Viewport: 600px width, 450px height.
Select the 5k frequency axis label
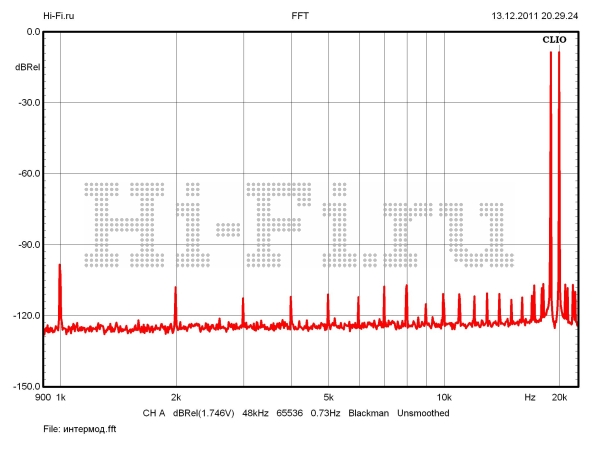click(329, 398)
